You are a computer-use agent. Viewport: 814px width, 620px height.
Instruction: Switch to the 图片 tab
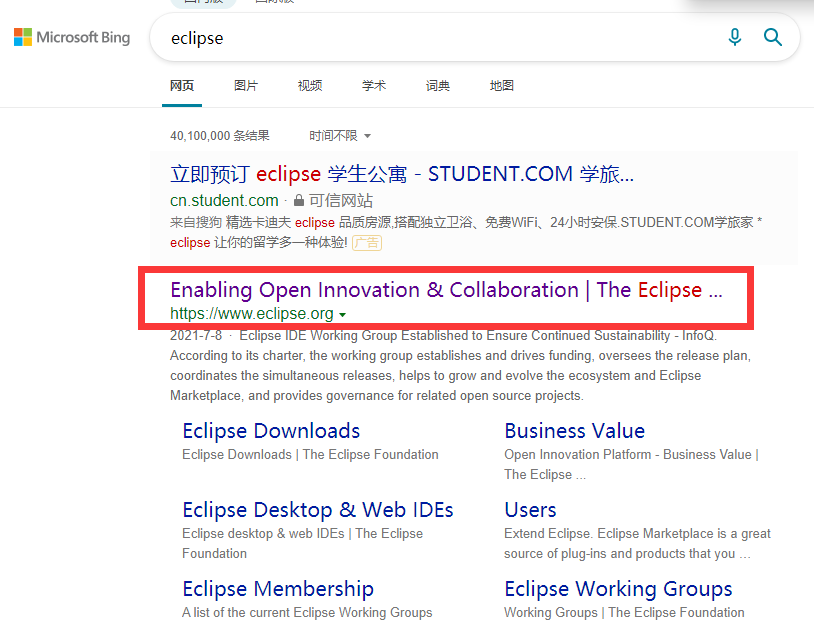pyautogui.click(x=246, y=86)
